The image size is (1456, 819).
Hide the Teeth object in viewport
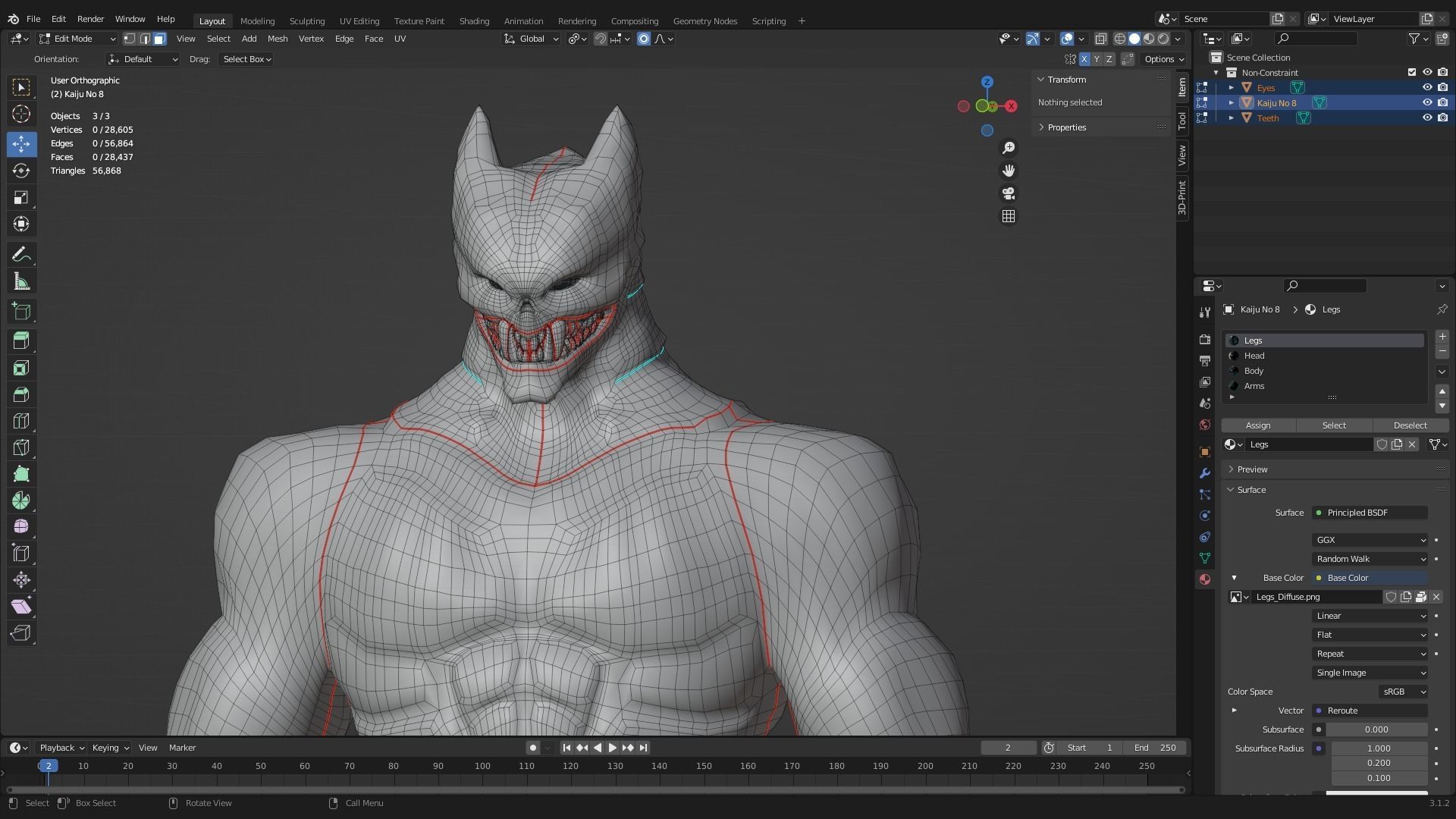click(x=1427, y=118)
